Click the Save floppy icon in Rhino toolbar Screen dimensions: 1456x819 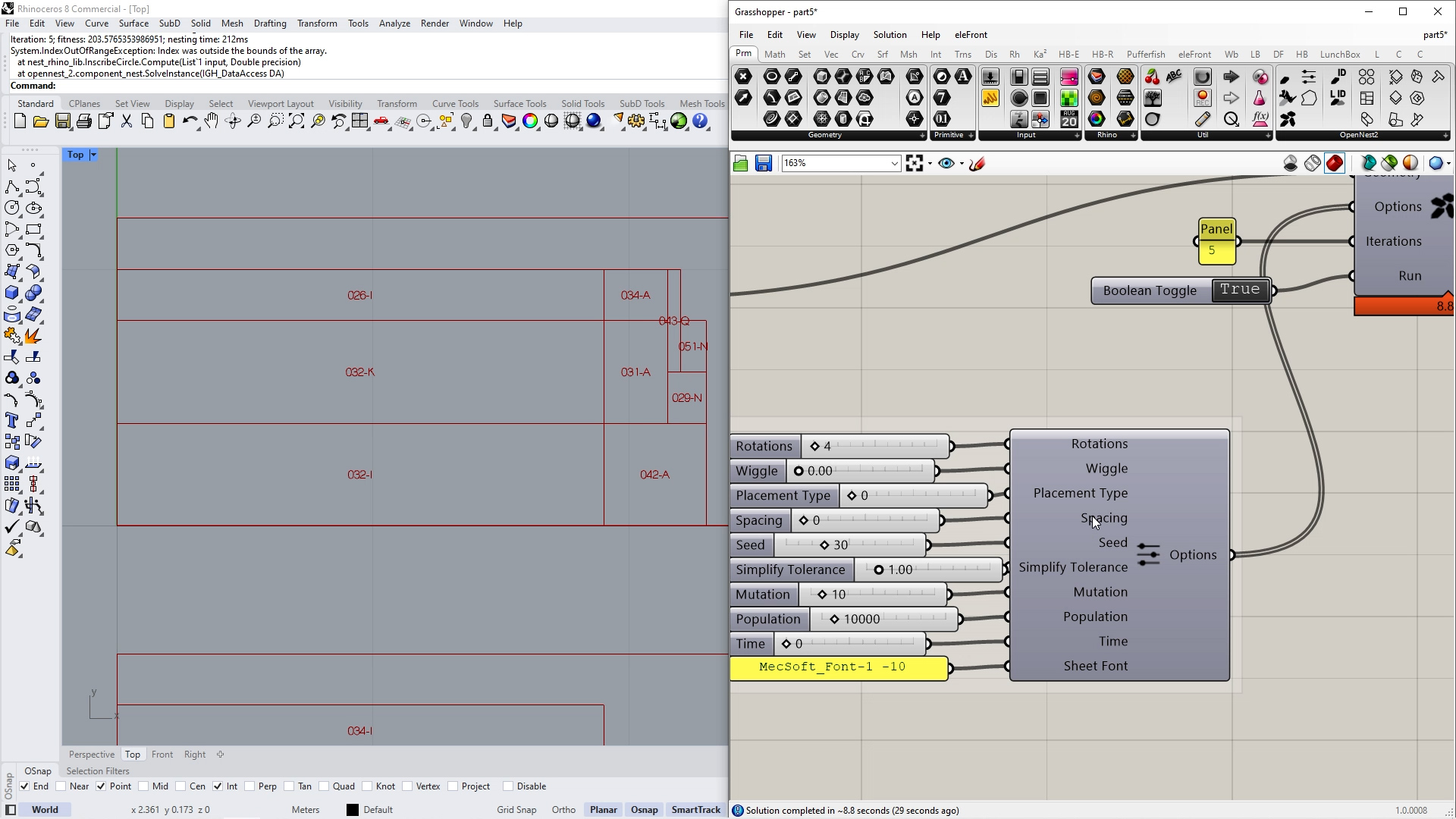click(62, 121)
